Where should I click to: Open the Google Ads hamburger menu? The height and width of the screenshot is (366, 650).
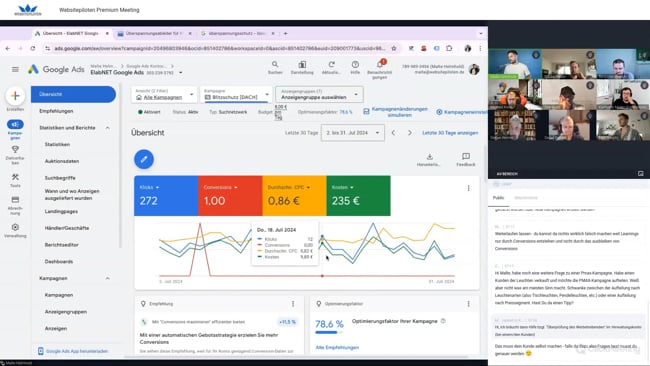tap(15, 69)
